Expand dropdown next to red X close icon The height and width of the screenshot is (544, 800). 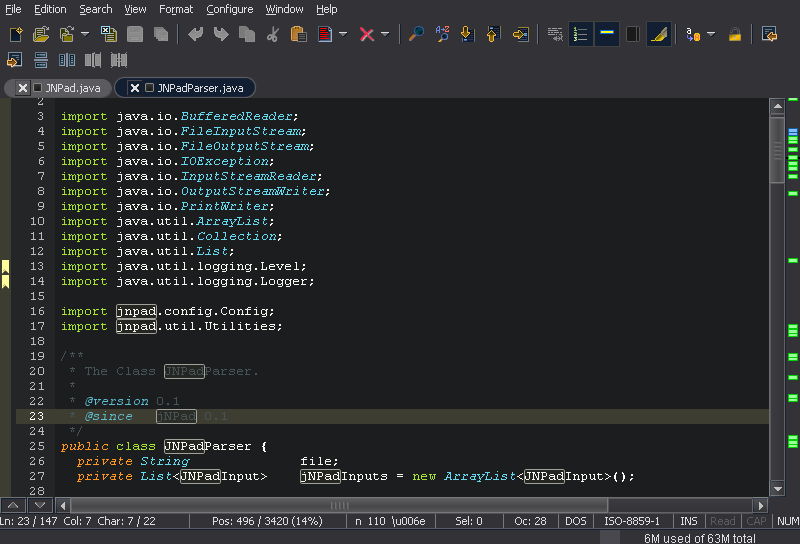[x=385, y=35]
